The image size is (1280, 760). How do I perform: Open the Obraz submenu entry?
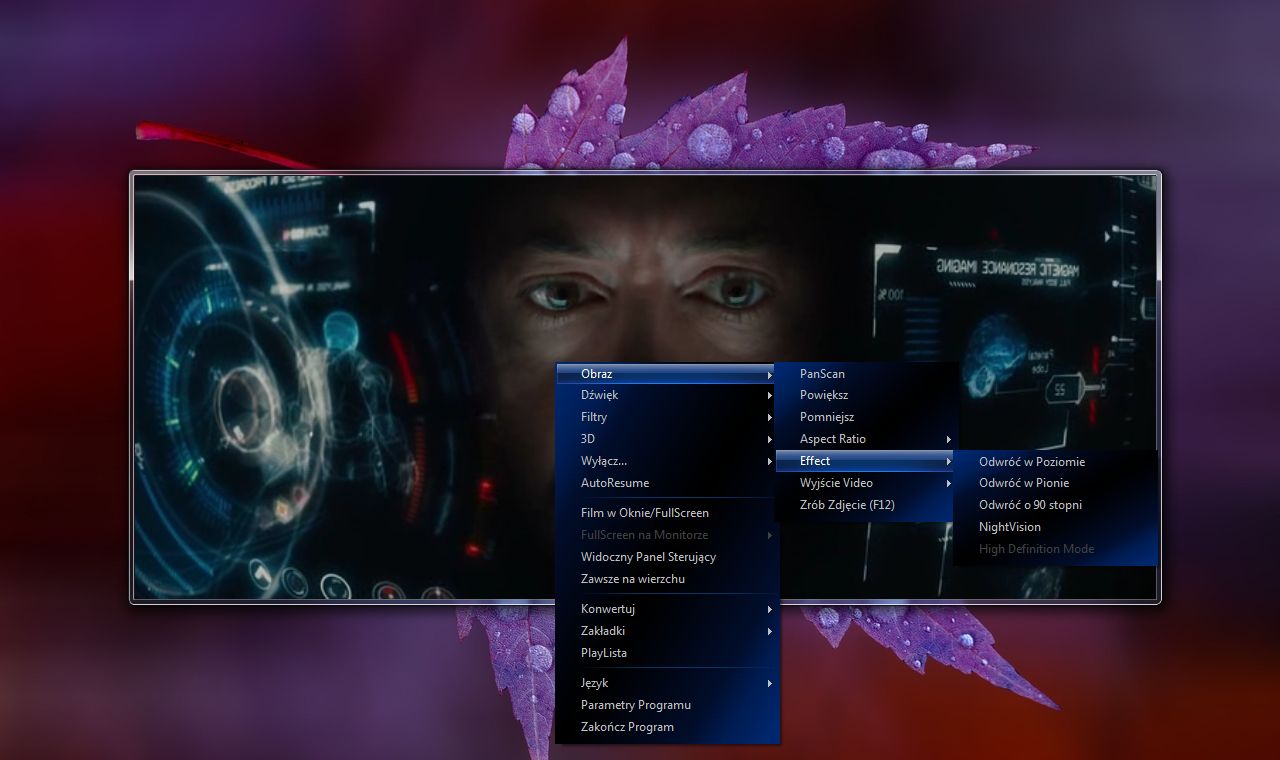click(x=667, y=374)
